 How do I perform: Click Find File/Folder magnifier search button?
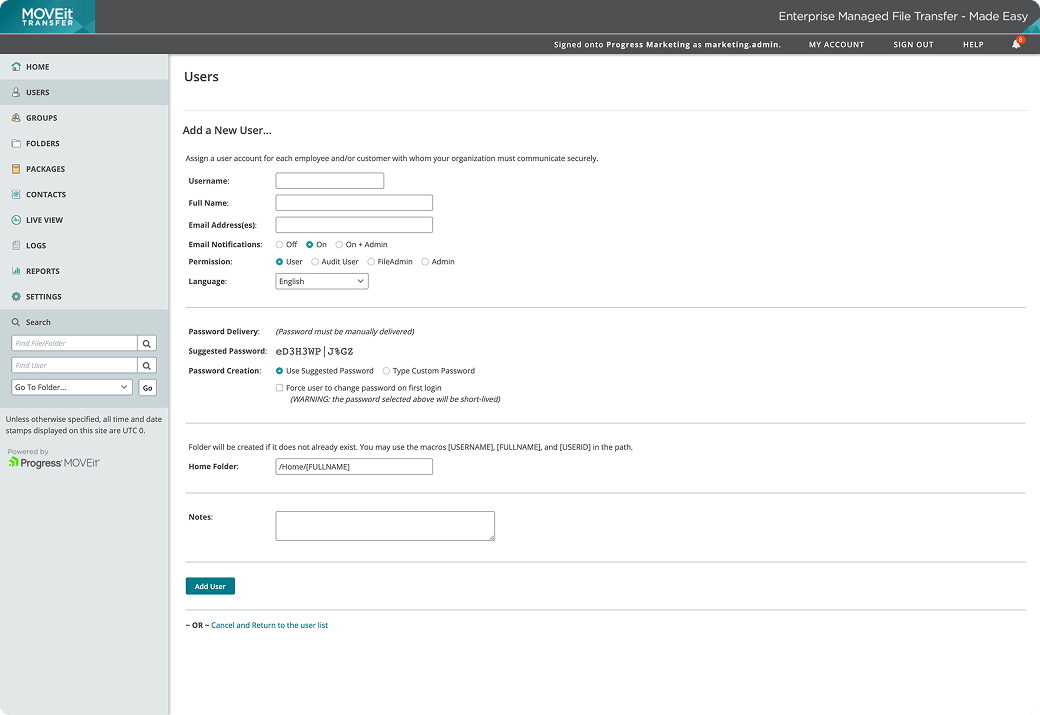(148, 343)
